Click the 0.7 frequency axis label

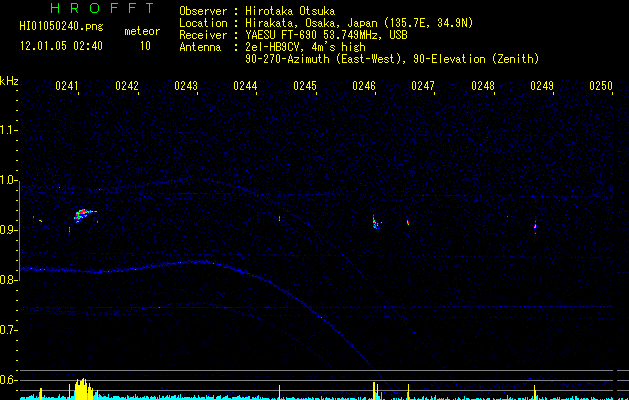coord(8,330)
